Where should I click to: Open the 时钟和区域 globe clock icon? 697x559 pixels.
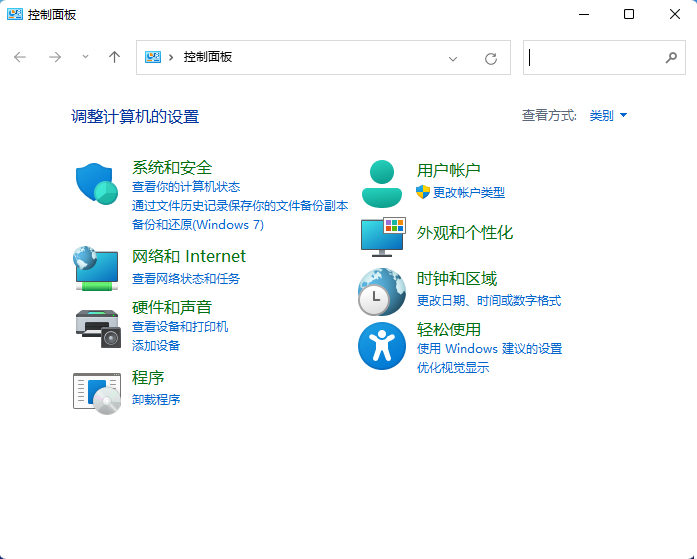(382, 291)
